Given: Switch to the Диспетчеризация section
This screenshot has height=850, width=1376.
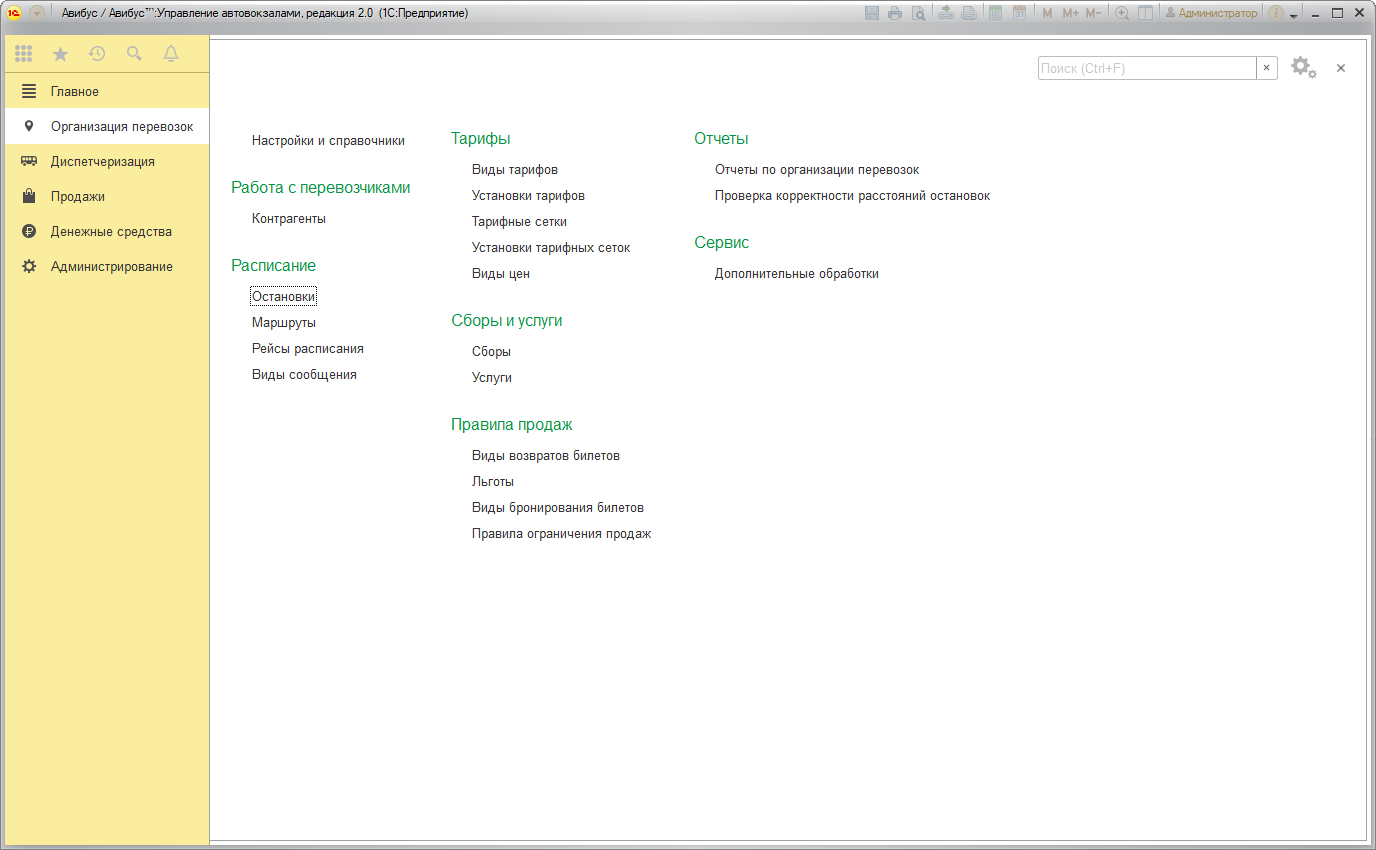Looking at the screenshot, I should click(102, 161).
